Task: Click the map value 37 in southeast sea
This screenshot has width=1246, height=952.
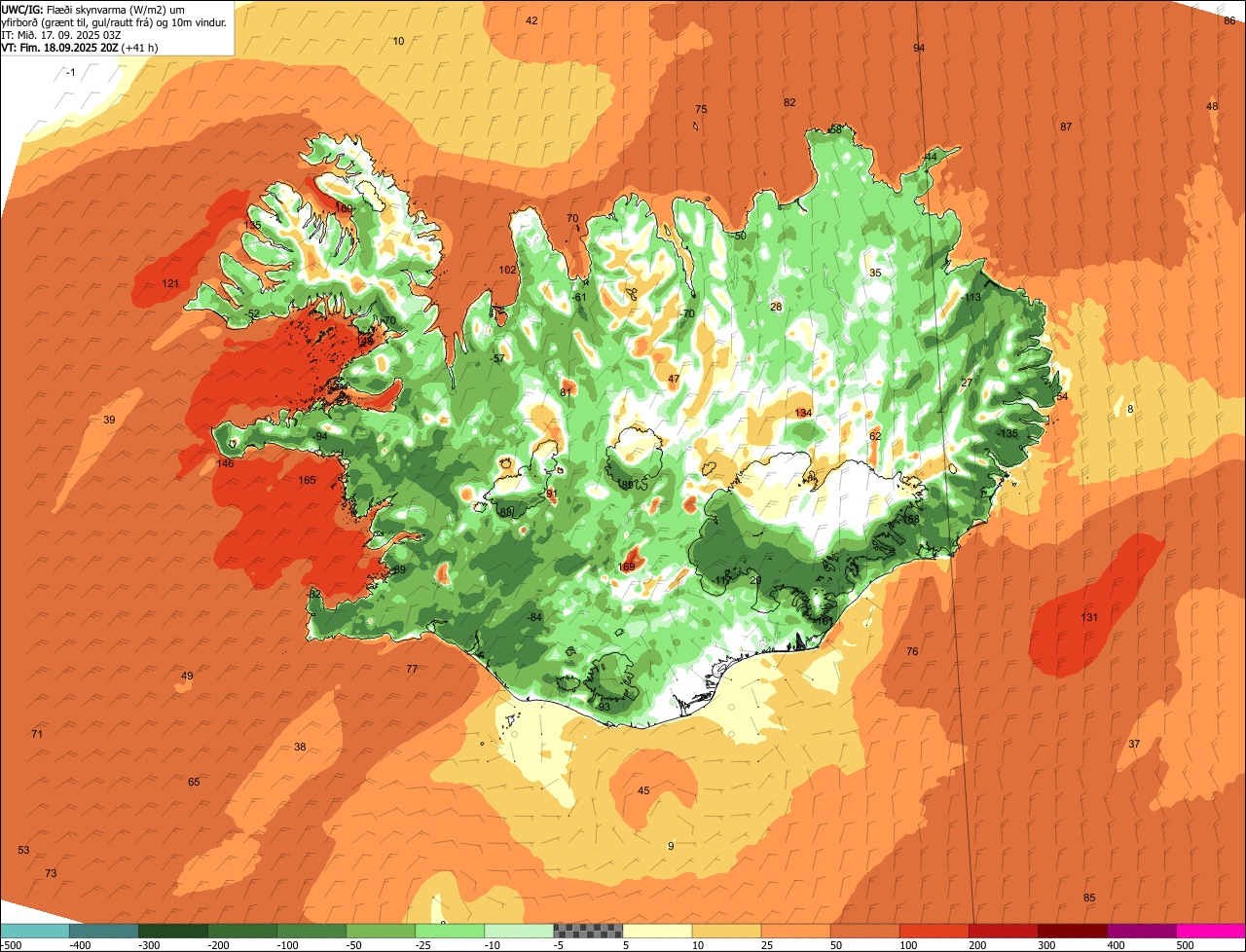Action: click(1134, 745)
